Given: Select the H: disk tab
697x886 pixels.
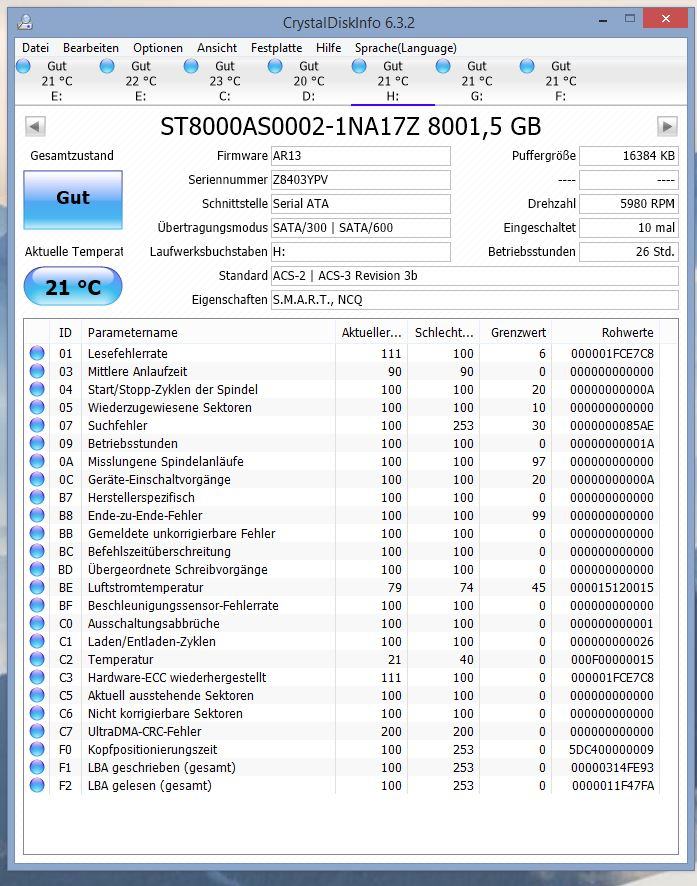Looking at the screenshot, I should pos(393,81).
